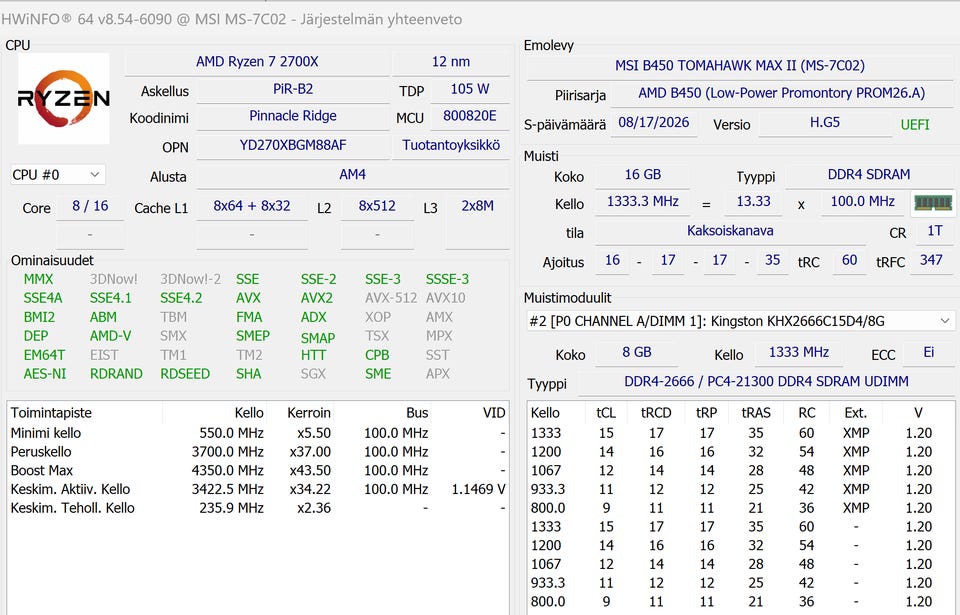Click the Tuotantoyksikkö field

pyautogui.click(x=451, y=145)
